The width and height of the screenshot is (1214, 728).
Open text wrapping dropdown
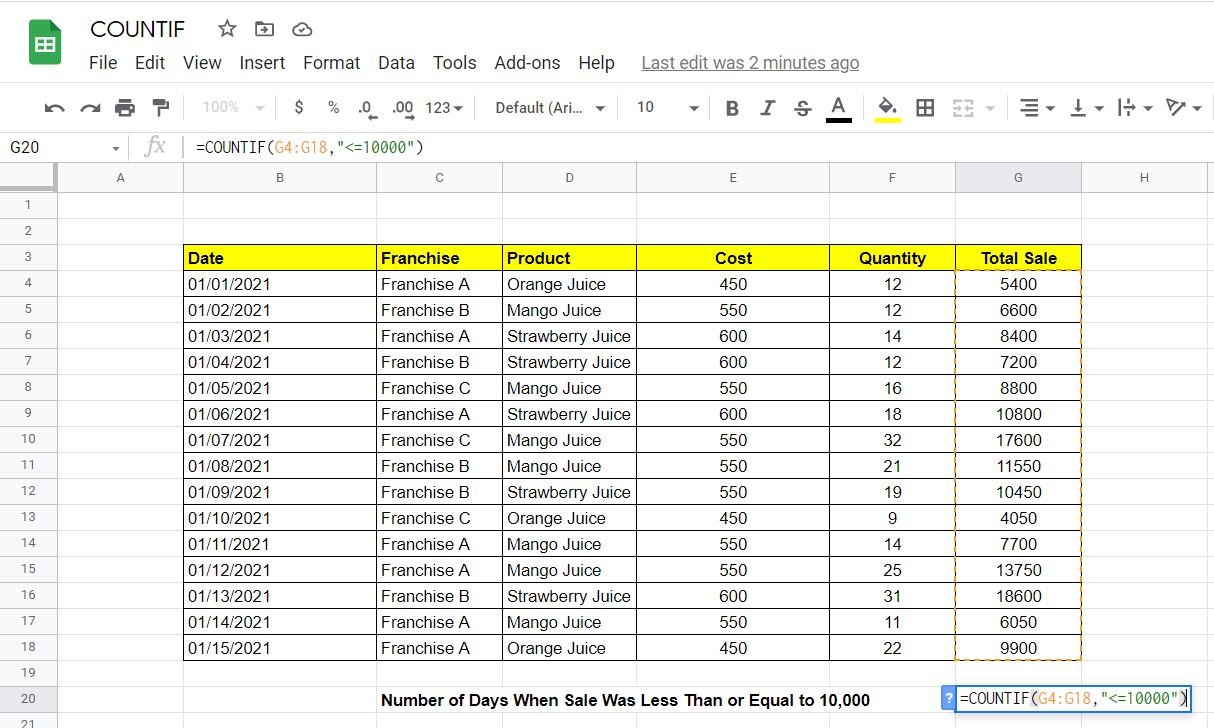1134,108
